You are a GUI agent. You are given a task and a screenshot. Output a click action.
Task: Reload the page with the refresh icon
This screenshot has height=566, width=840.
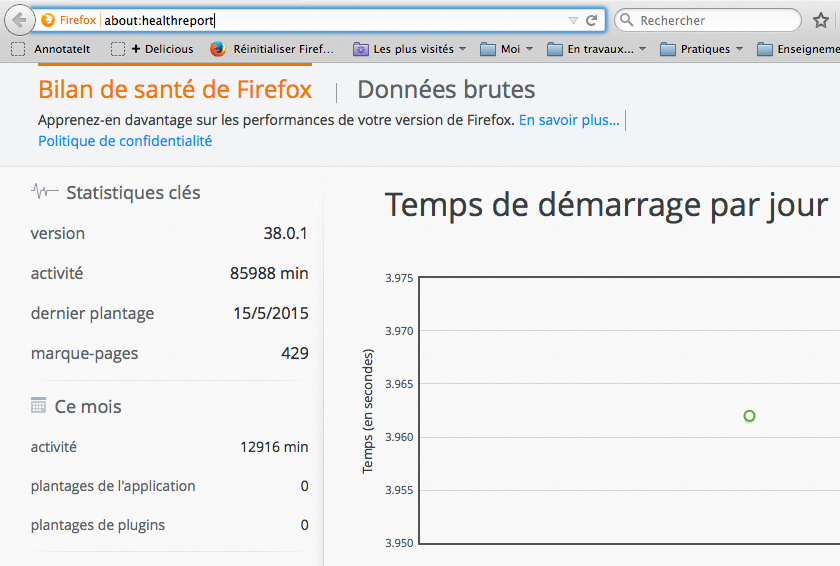591,20
